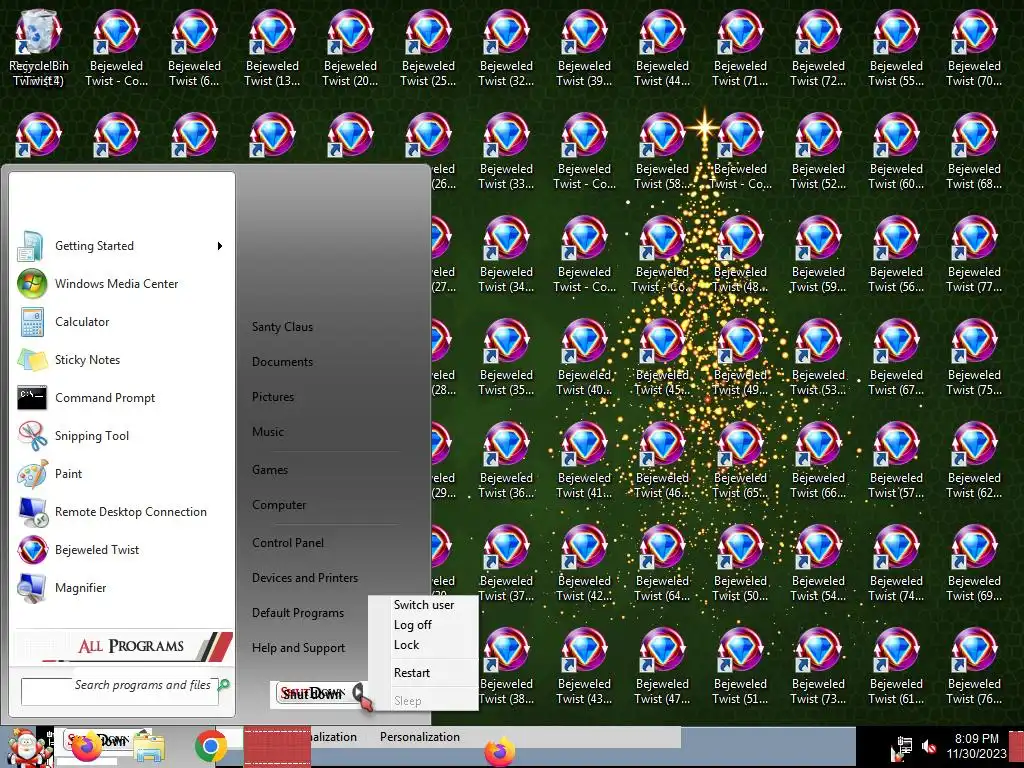The height and width of the screenshot is (768, 1024).
Task: Click the Shut Down button
Action: pyautogui.click(x=312, y=694)
